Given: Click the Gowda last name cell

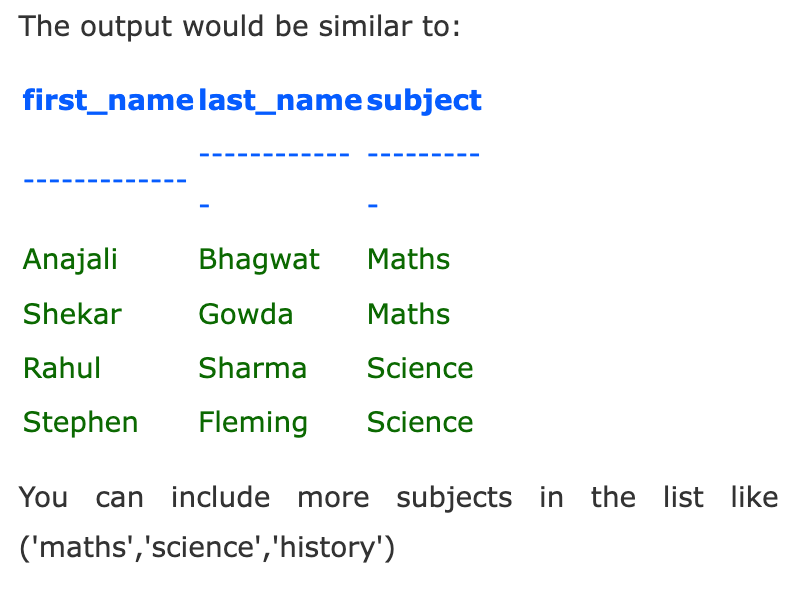Looking at the screenshot, I should point(246,315).
